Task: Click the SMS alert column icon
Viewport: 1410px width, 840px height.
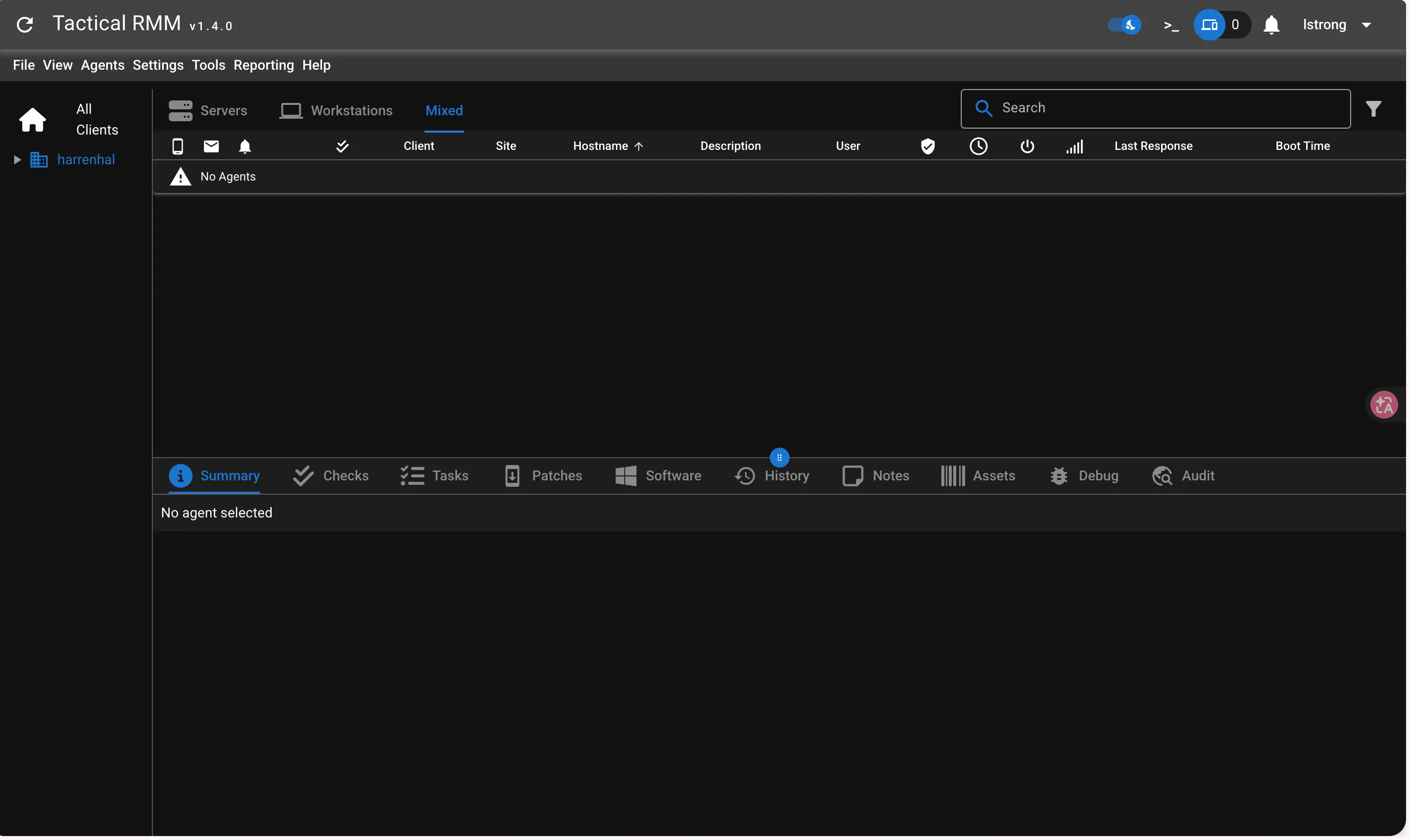Action: 178,146
